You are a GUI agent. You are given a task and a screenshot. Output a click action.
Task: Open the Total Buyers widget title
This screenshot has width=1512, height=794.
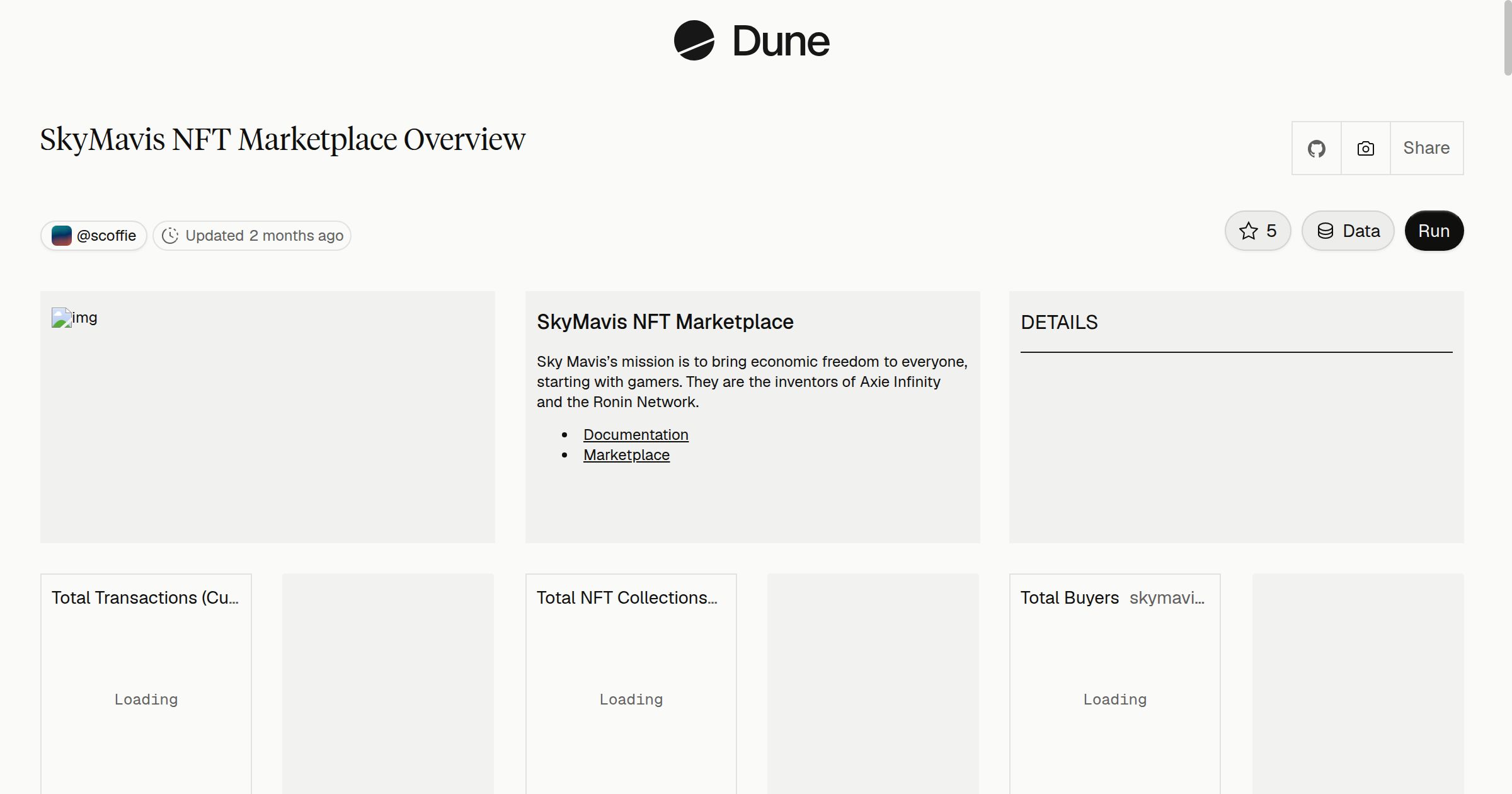(1070, 598)
